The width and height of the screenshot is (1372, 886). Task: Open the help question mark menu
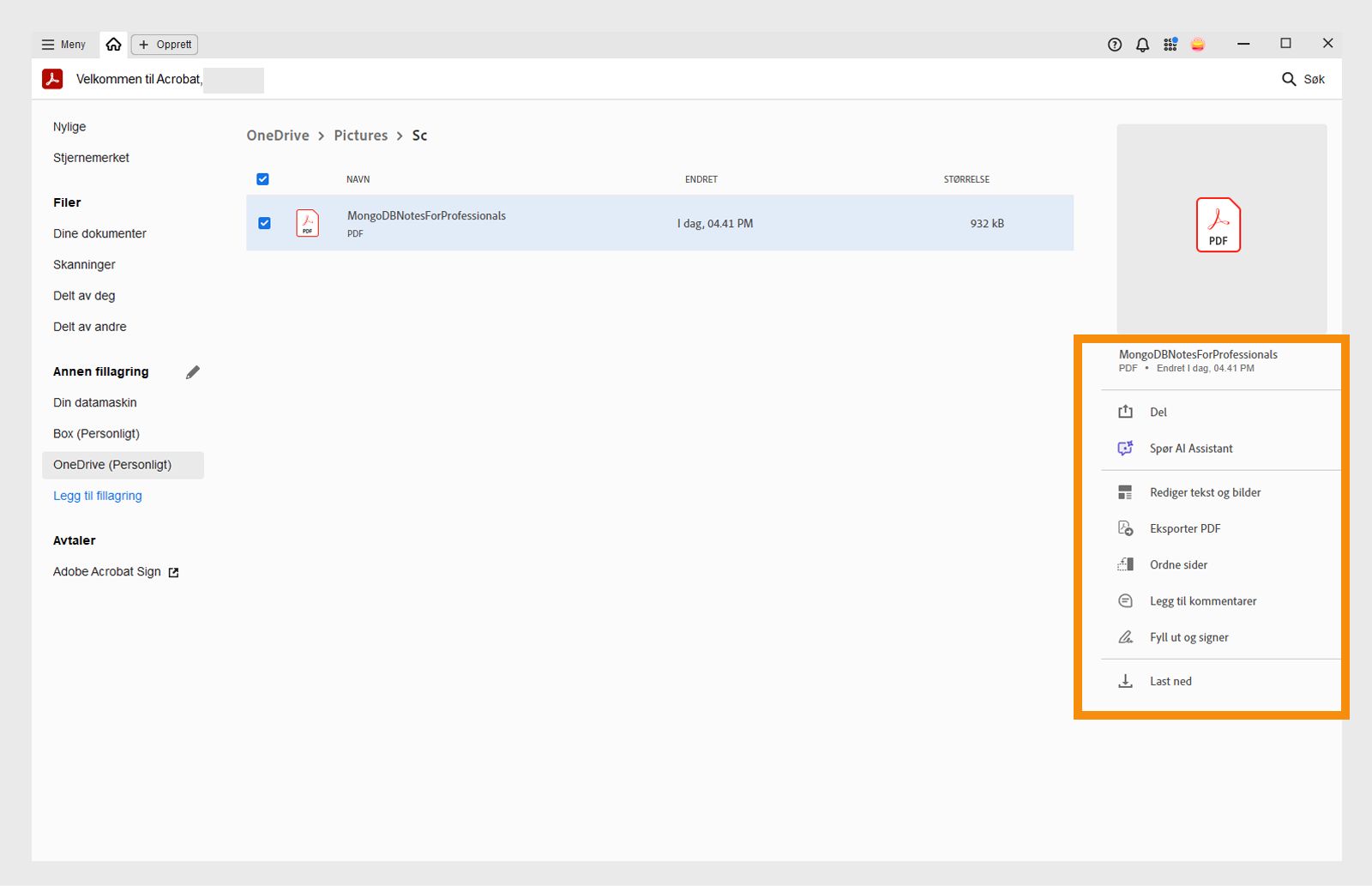point(1114,44)
